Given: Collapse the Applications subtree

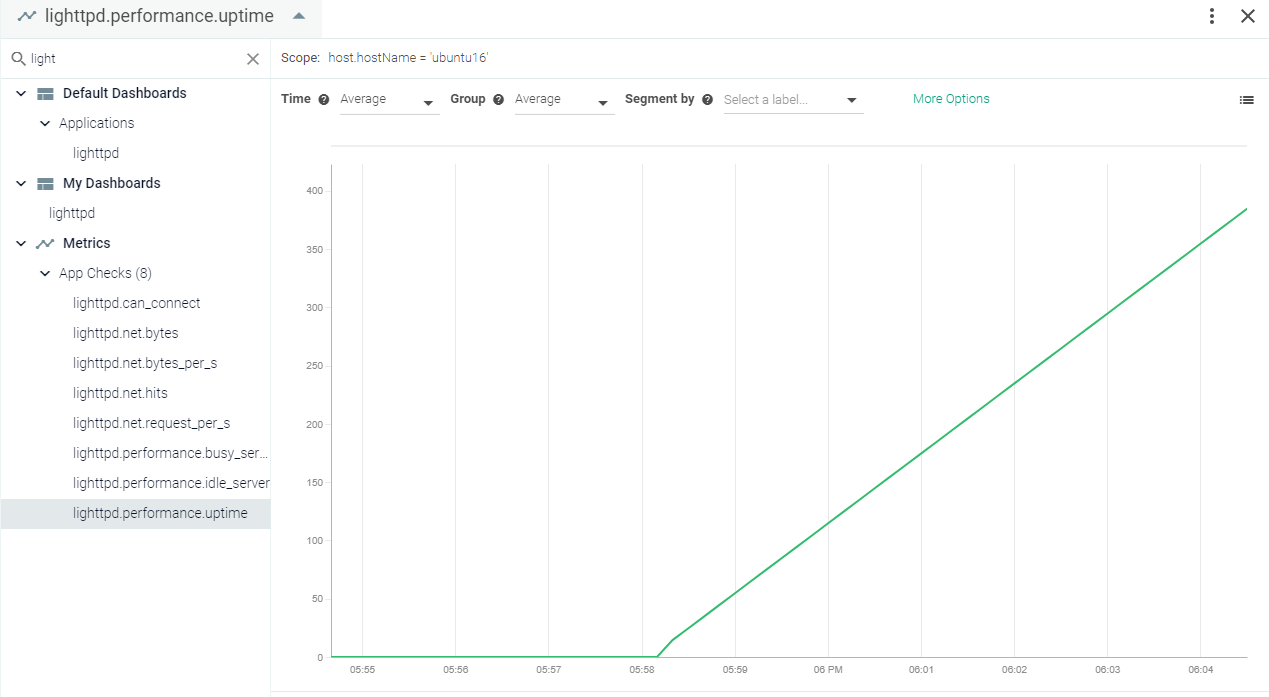Looking at the screenshot, I should pyautogui.click(x=45, y=123).
